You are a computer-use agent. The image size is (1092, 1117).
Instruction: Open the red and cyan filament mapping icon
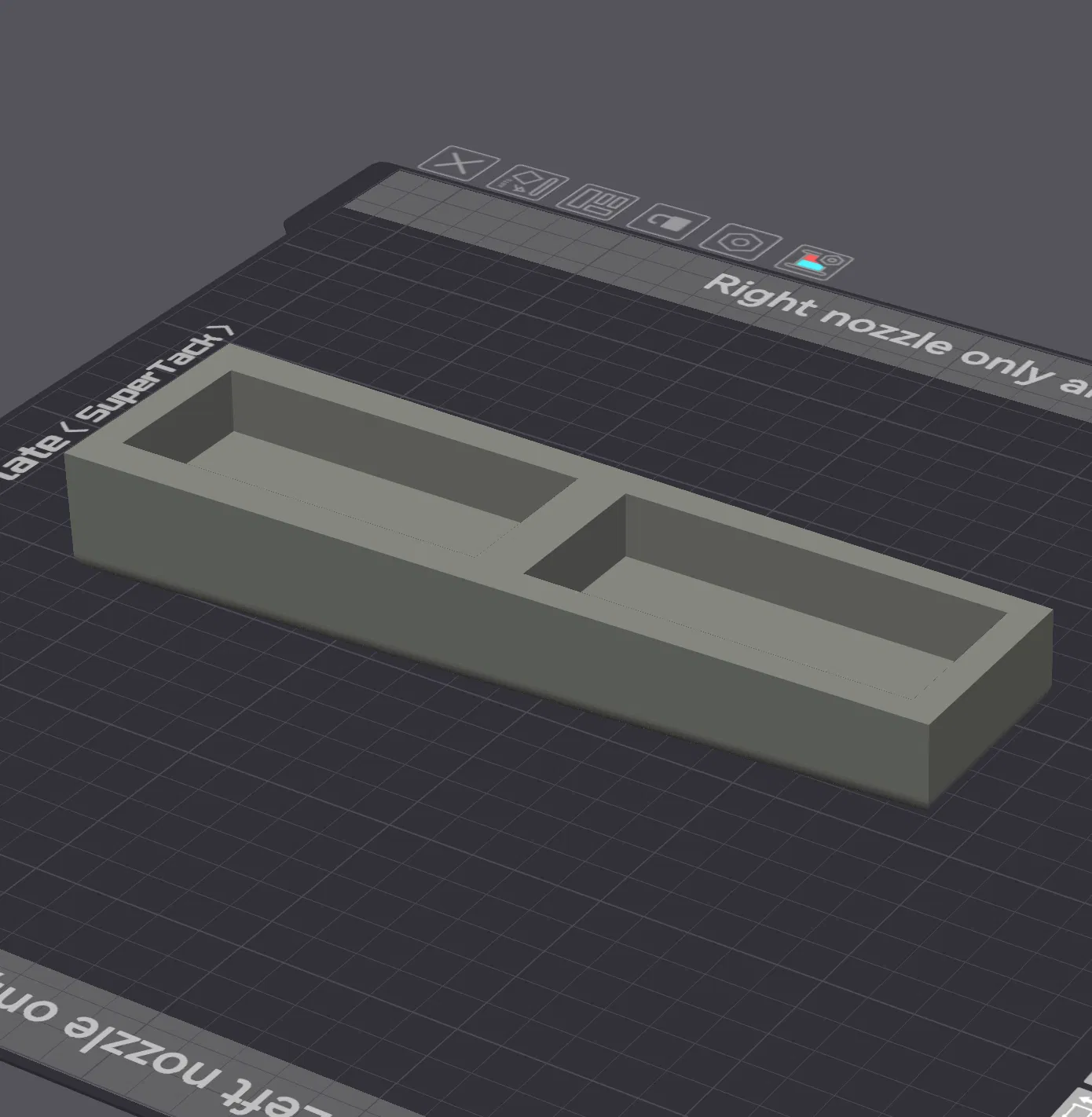[815, 262]
